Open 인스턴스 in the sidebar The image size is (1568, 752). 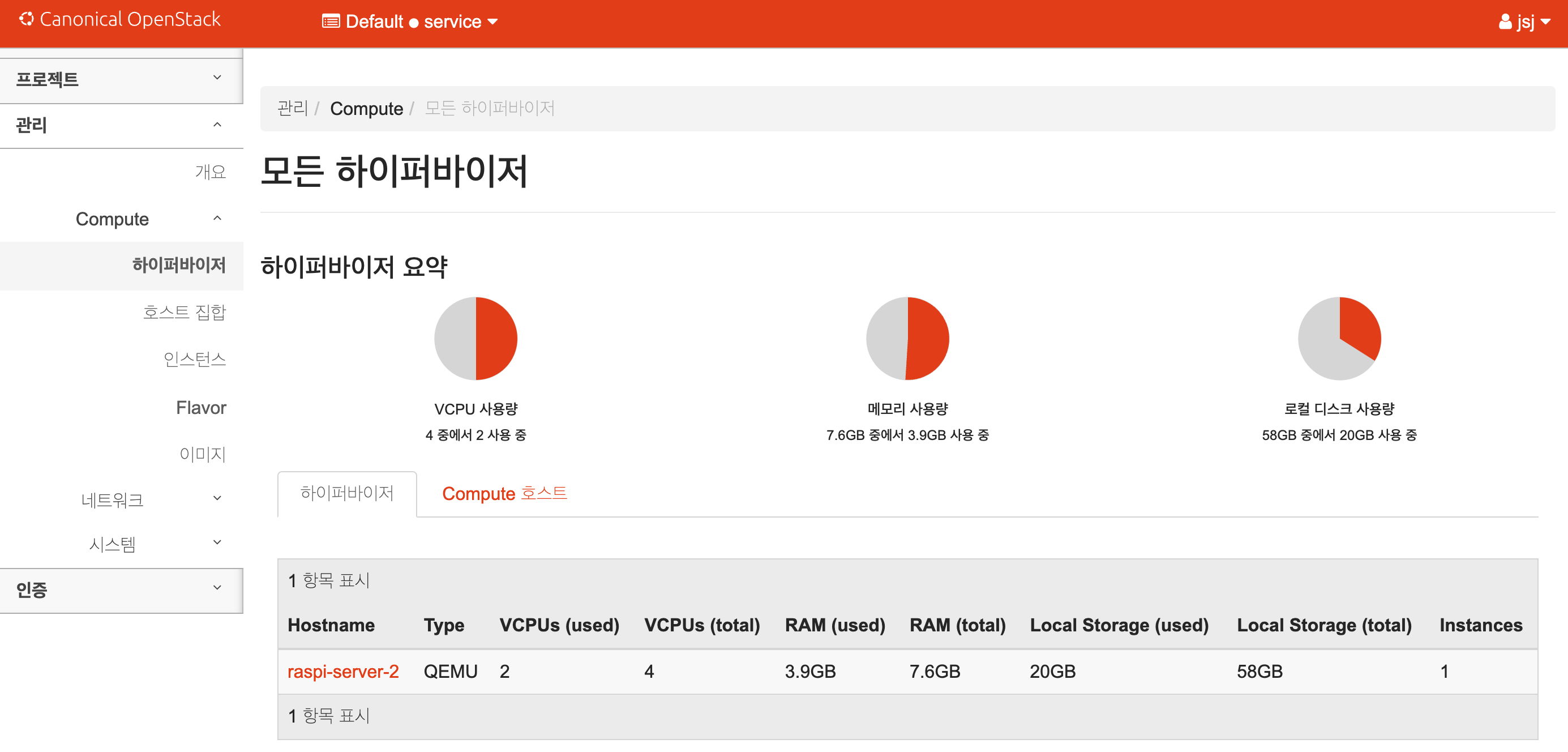(x=194, y=359)
